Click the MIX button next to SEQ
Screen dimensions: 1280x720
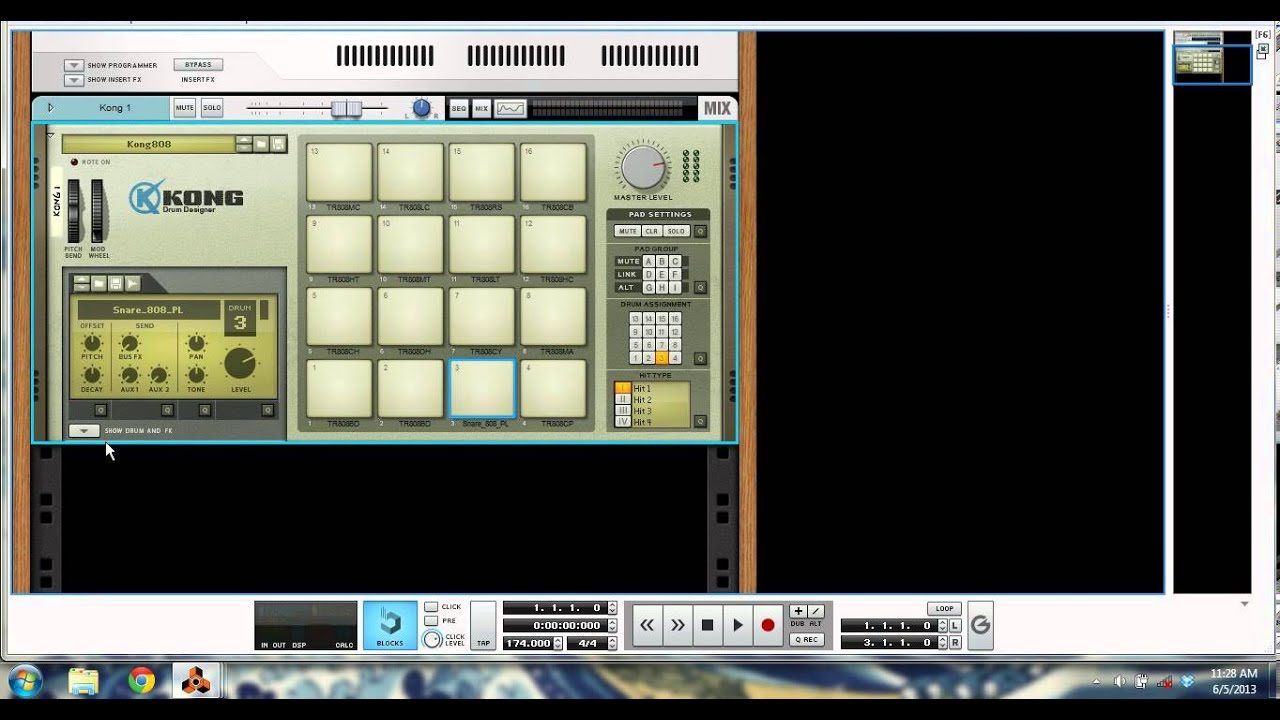pos(481,108)
